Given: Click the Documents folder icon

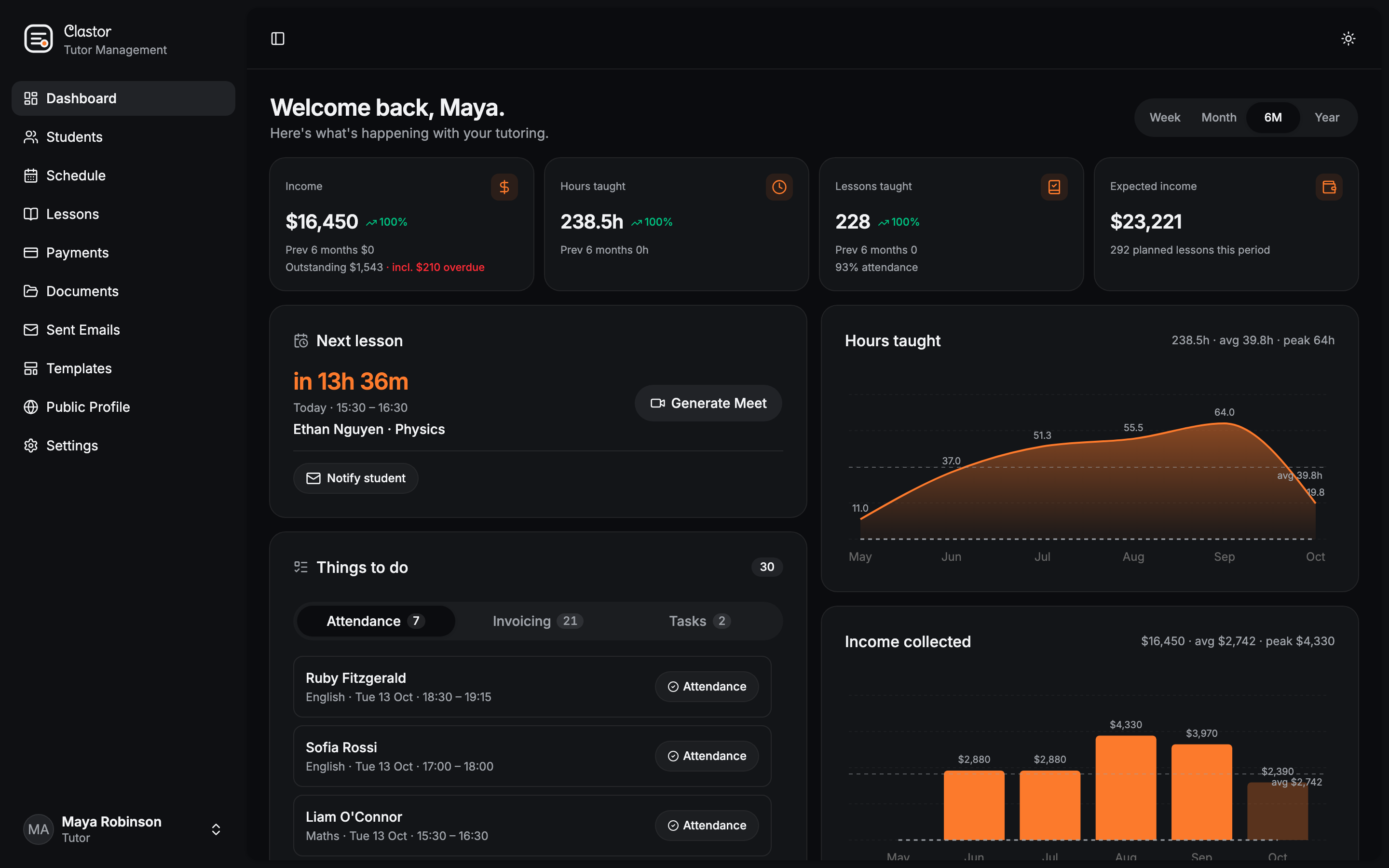Looking at the screenshot, I should (31, 291).
